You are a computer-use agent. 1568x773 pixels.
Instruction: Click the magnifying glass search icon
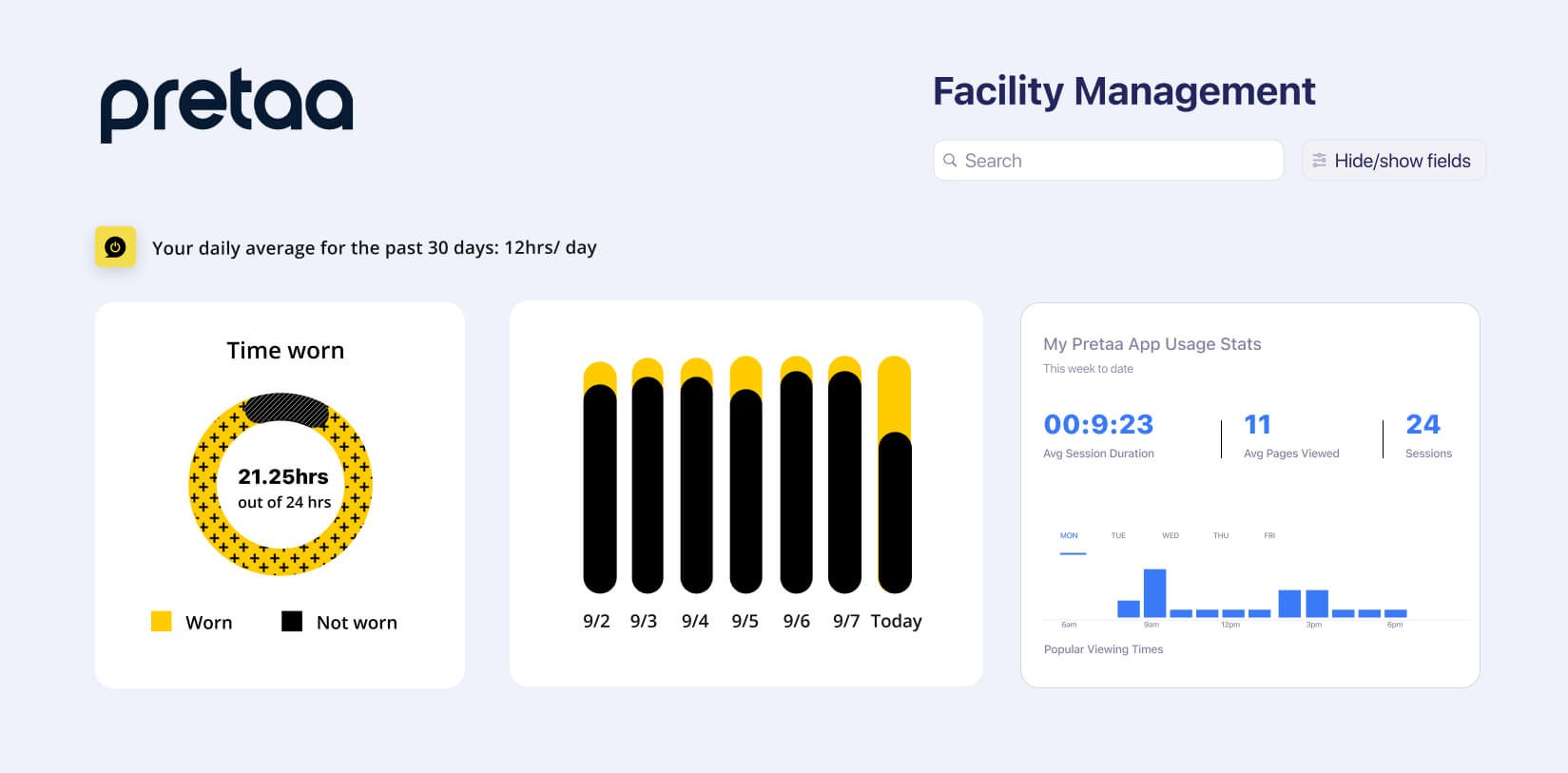click(950, 161)
